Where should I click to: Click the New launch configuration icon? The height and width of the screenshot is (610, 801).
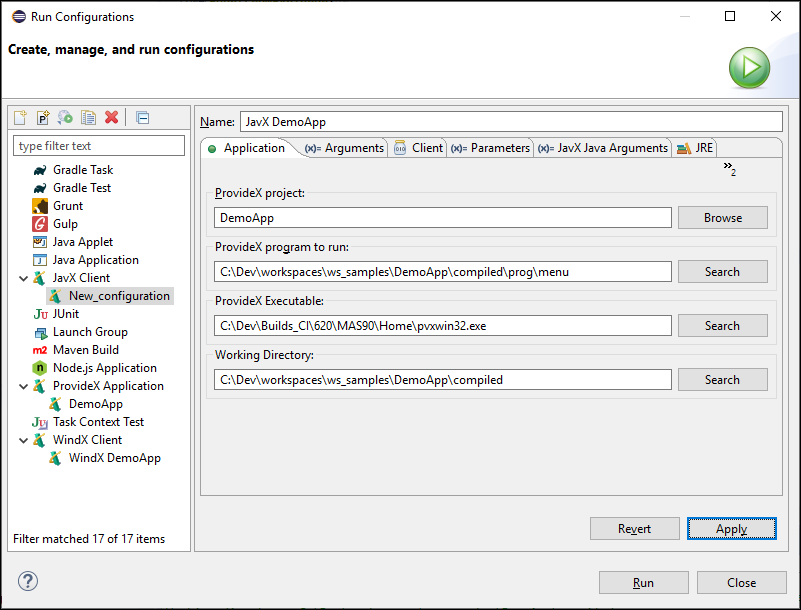[20, 118]
